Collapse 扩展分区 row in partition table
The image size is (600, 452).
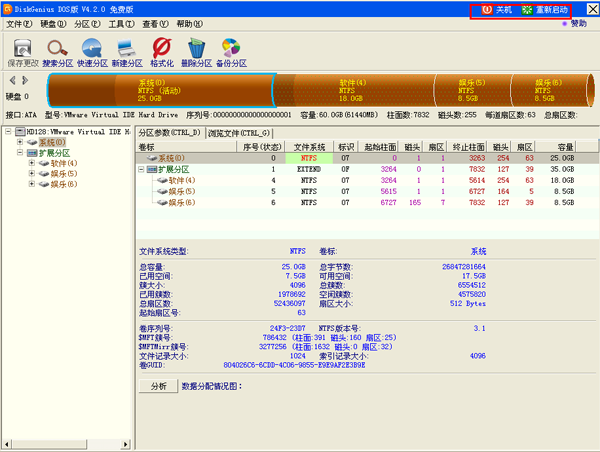click(141, 169)
